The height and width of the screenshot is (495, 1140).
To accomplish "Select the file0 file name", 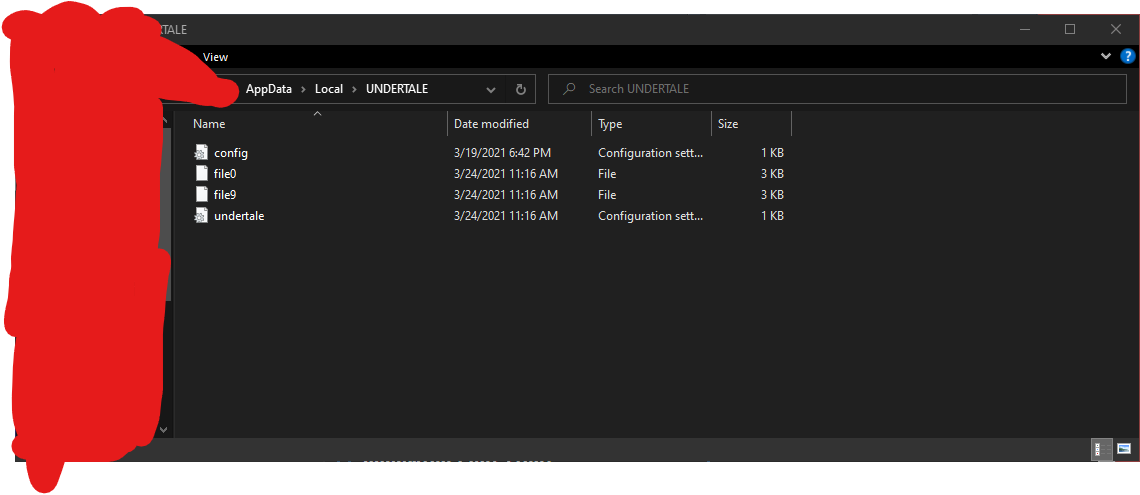I will (x=225, y=174).
